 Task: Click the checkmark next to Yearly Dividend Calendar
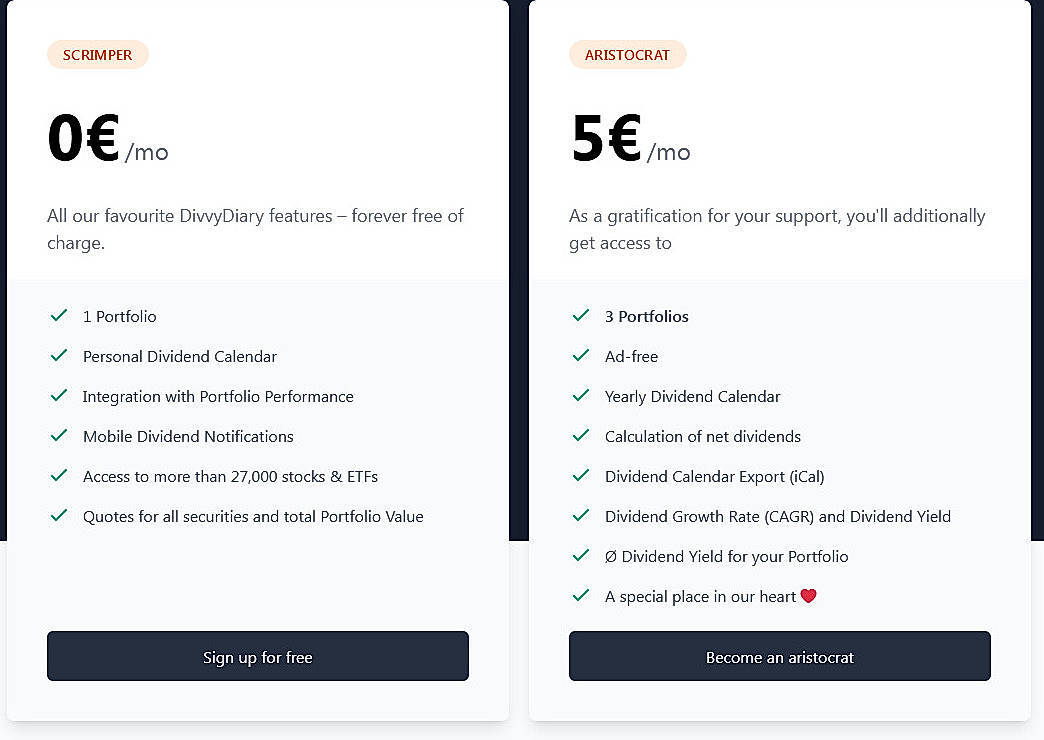pos(581,396)
